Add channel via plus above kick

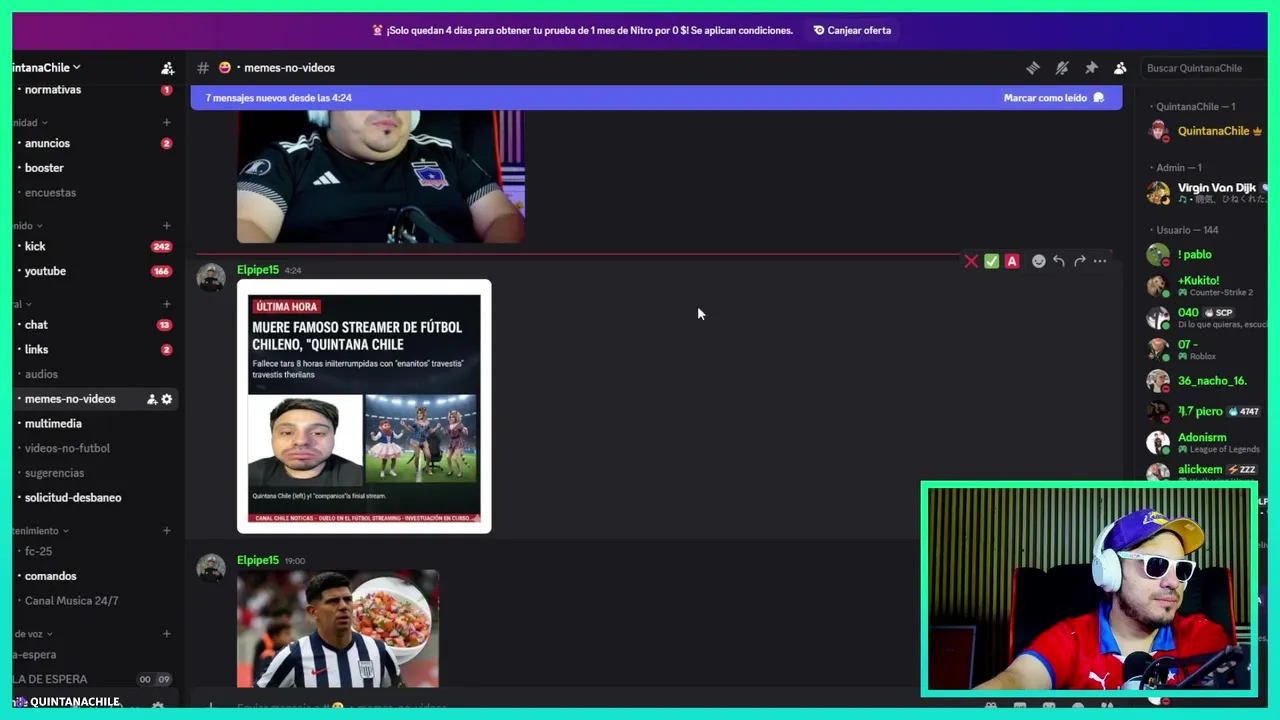(x=166, y=226)
